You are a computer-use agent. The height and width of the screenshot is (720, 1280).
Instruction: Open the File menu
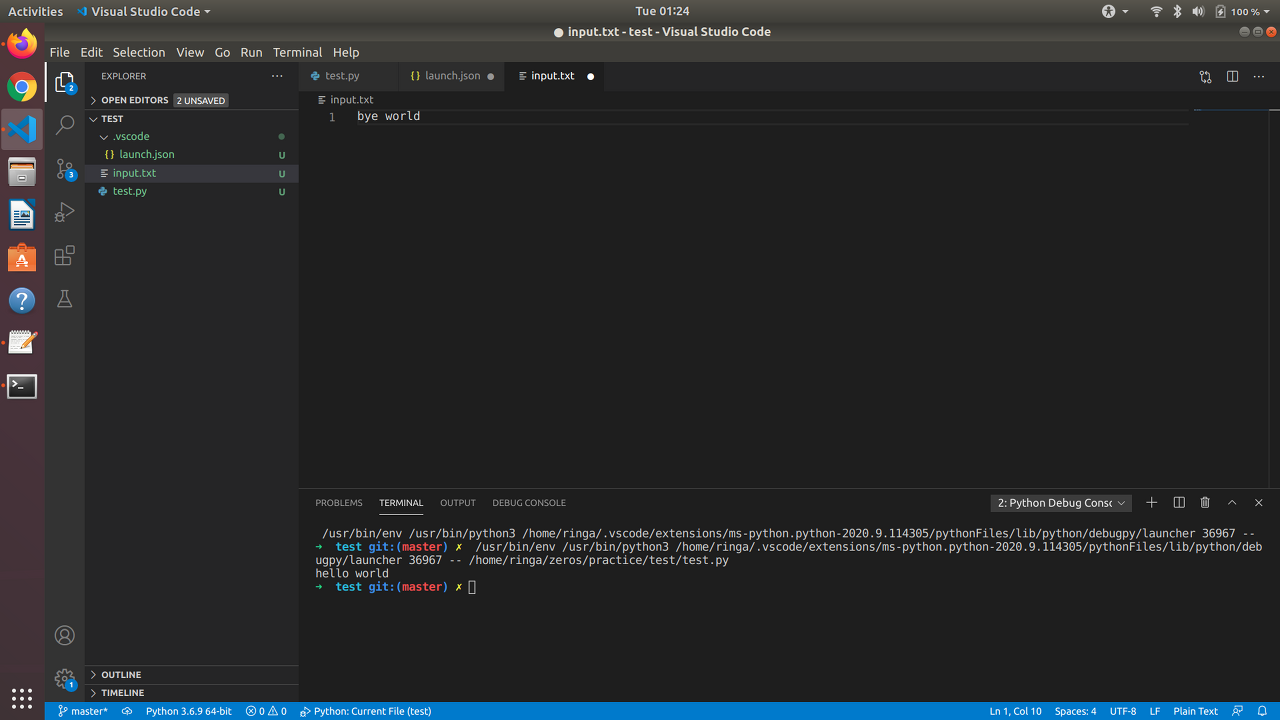60,52
